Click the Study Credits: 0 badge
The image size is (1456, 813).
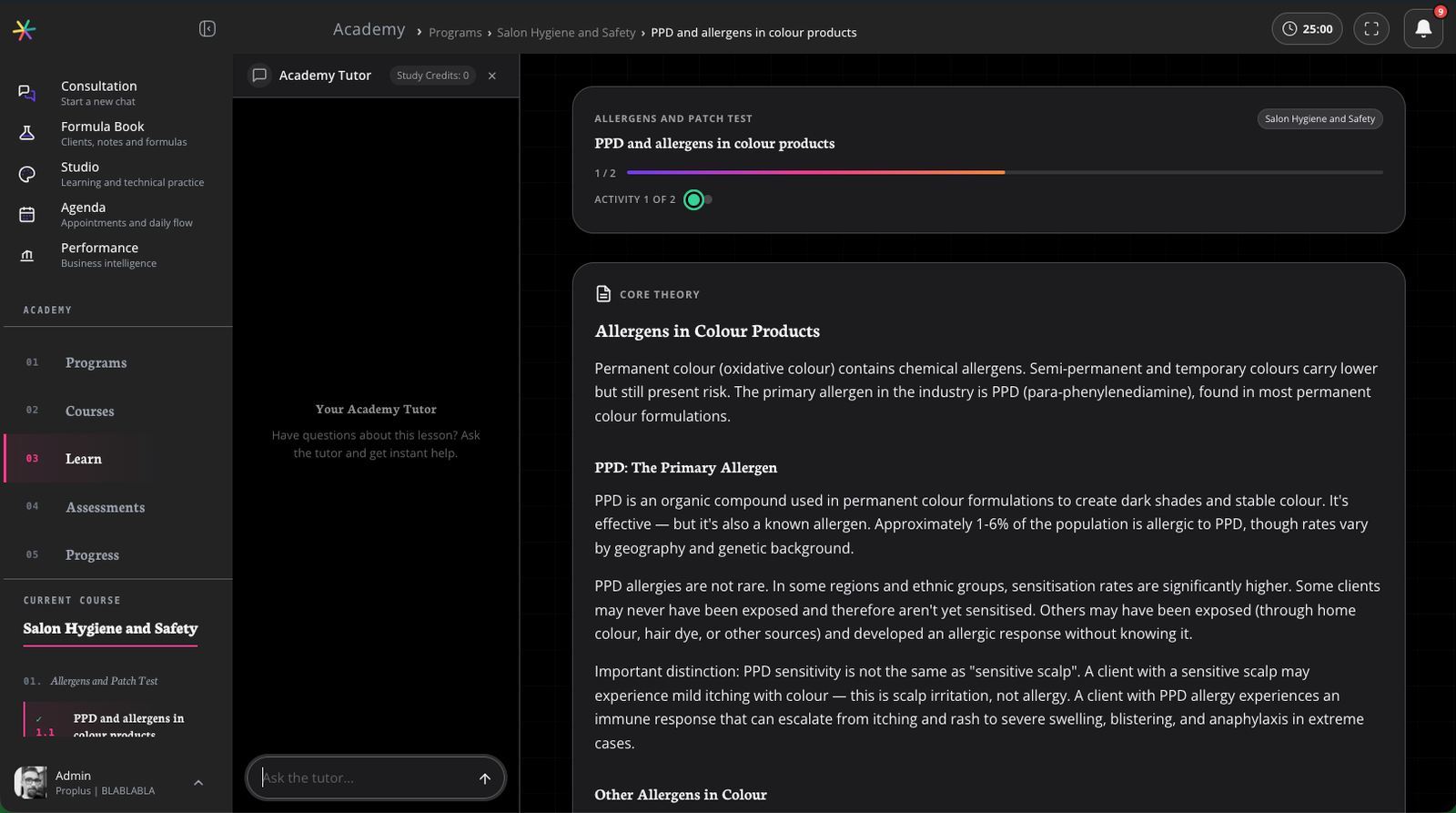pyautogui.click(x=432, y=76)
